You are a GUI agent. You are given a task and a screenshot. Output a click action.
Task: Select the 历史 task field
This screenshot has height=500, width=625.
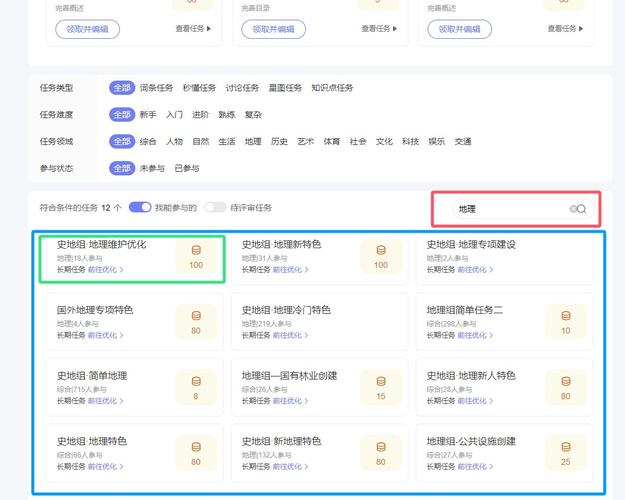[x=279, y=142]
